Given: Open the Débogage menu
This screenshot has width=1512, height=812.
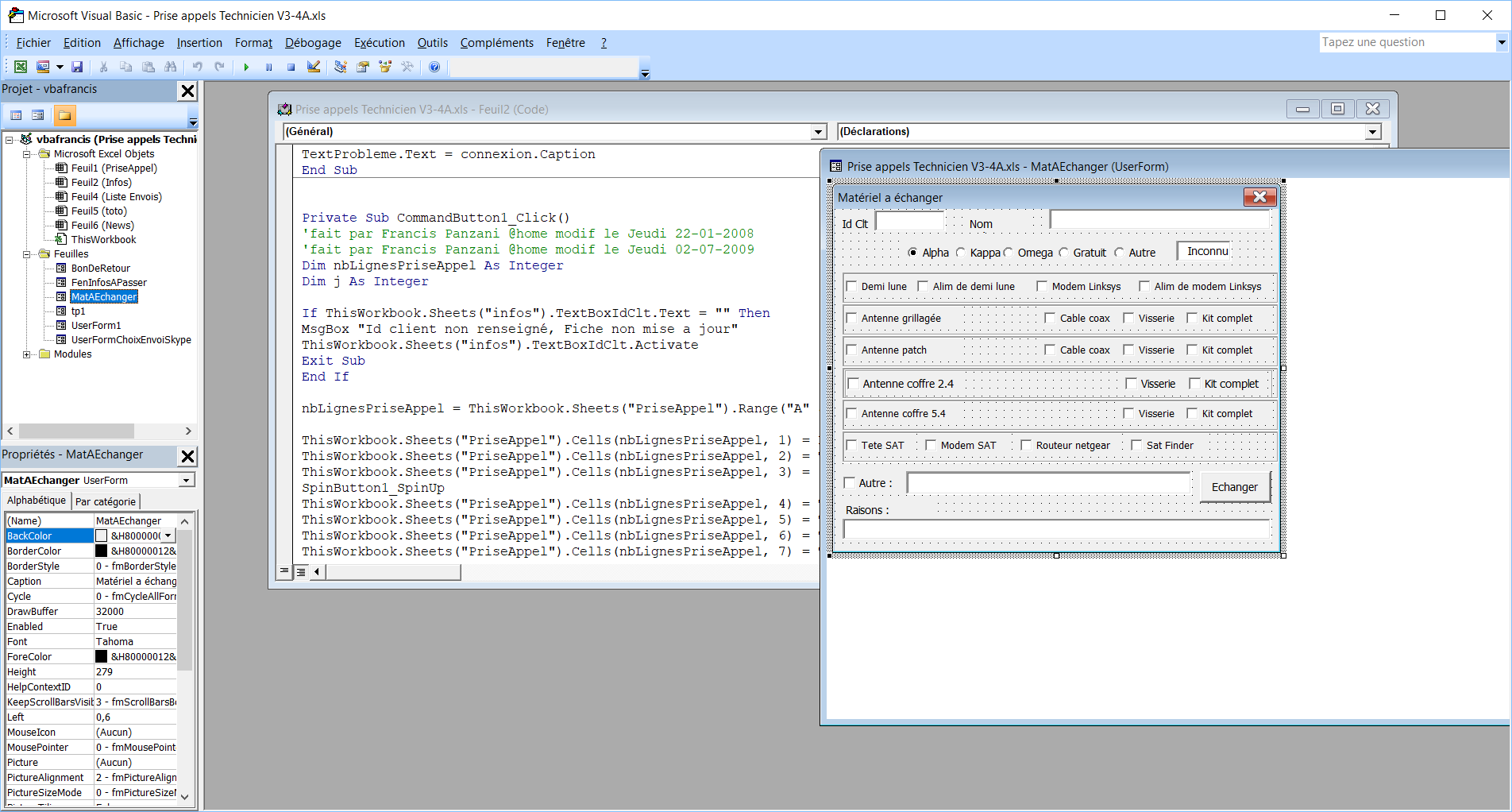Looking at the screenshot, I should (313, 43).
